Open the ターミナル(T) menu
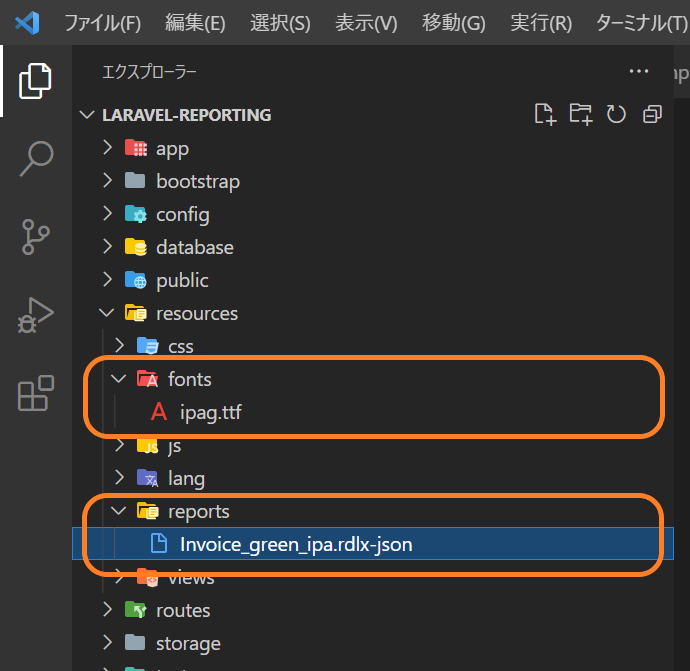Image resolution: width=690 pixels, height=671 pixels. tap(642, 23)
